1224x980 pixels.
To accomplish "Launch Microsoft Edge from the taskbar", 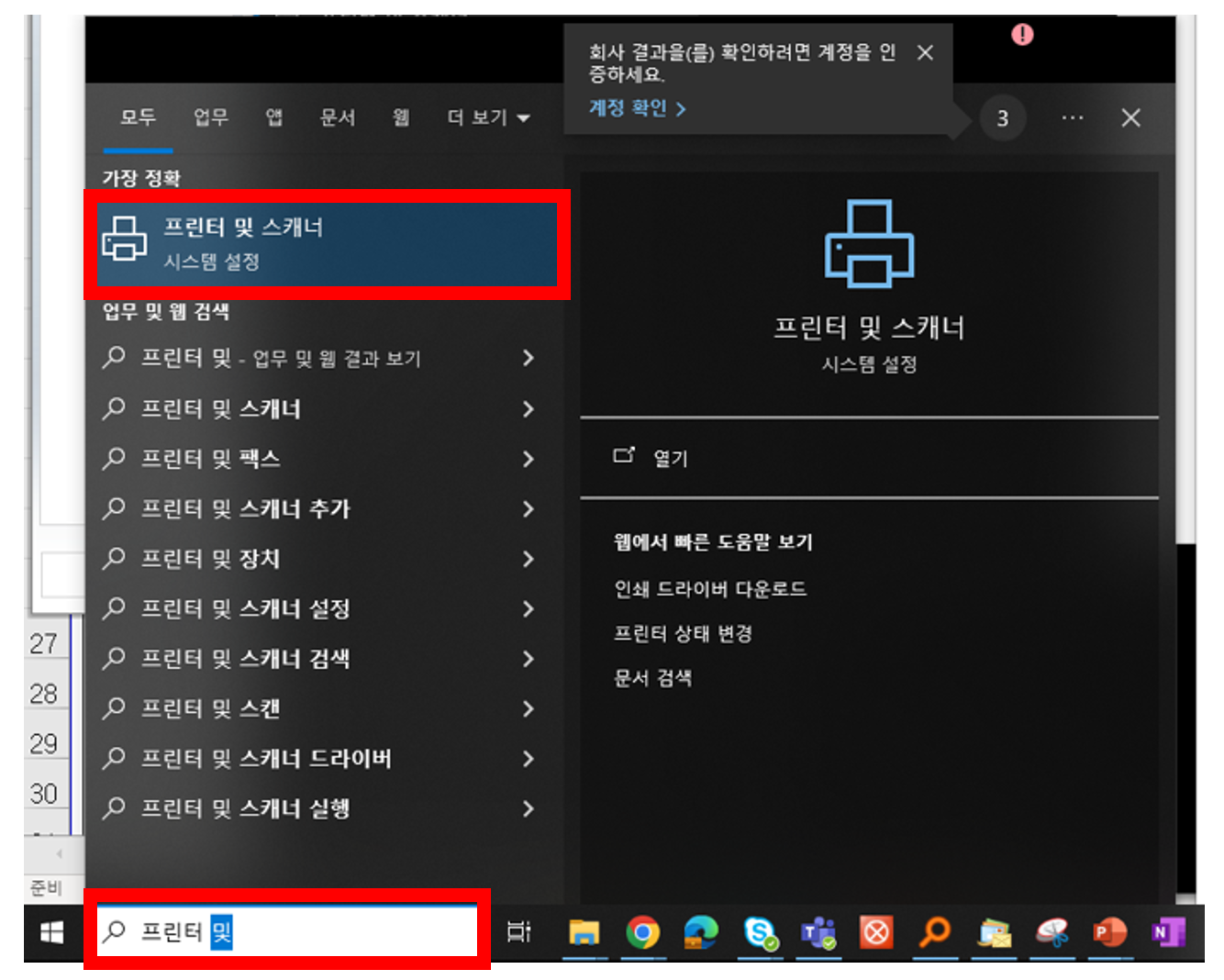I will pyautogui.click(x=701, y=932).
